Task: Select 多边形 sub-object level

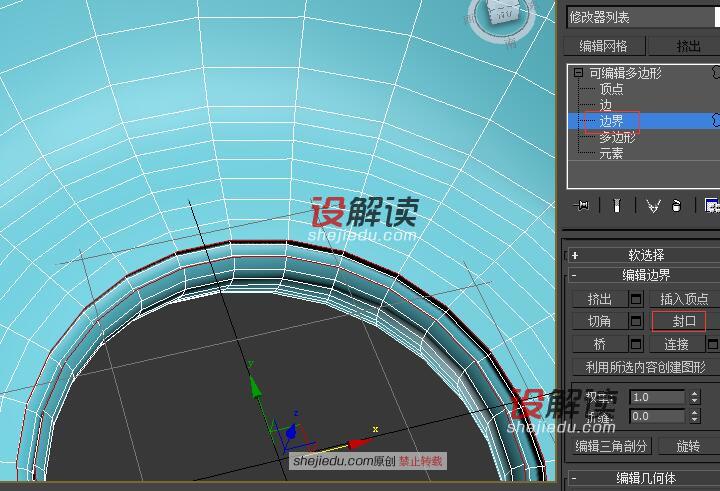Action: click(x=617, y=137)
